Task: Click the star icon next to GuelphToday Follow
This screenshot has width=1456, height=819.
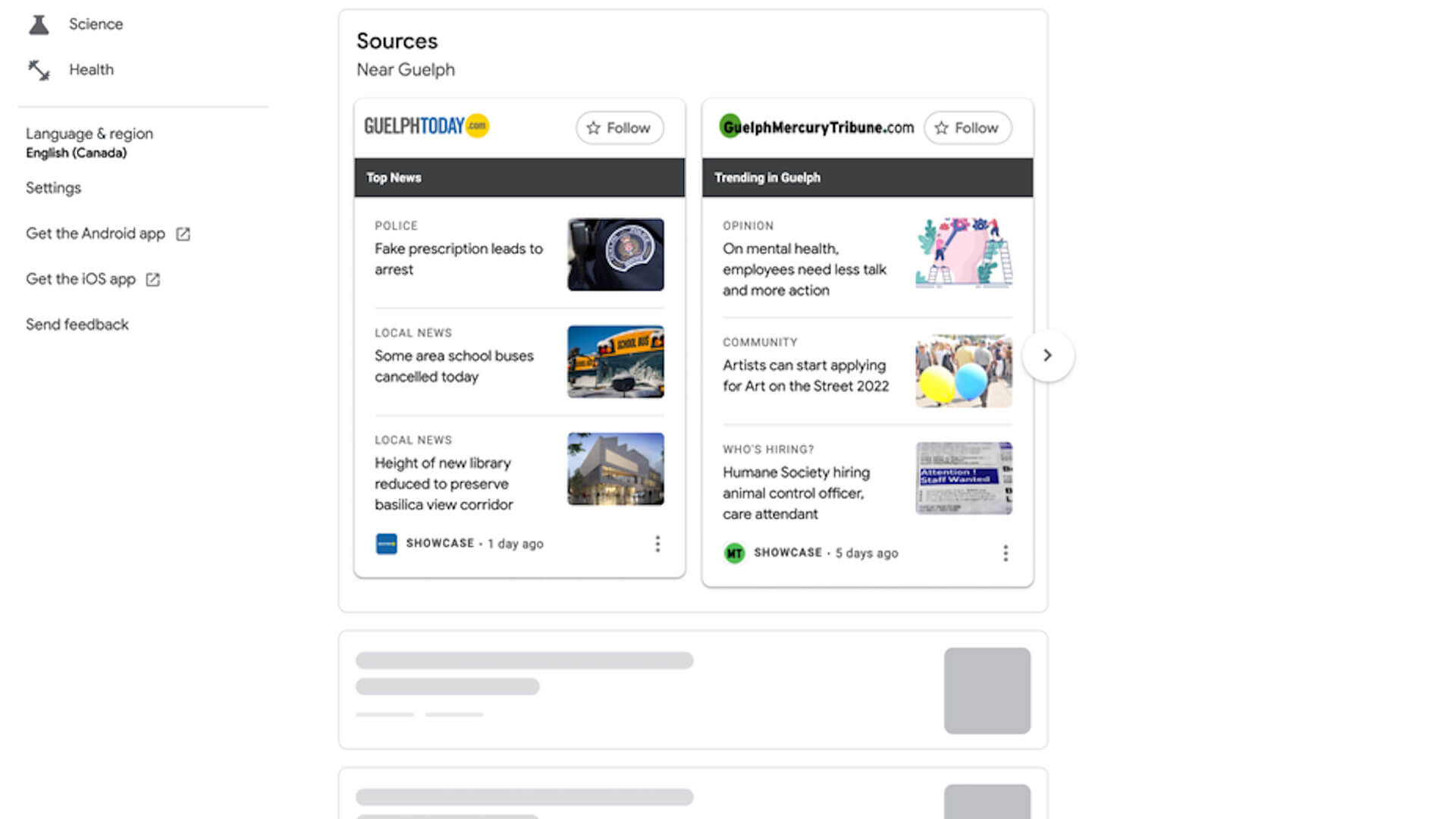Action: (x=595, y=128)
